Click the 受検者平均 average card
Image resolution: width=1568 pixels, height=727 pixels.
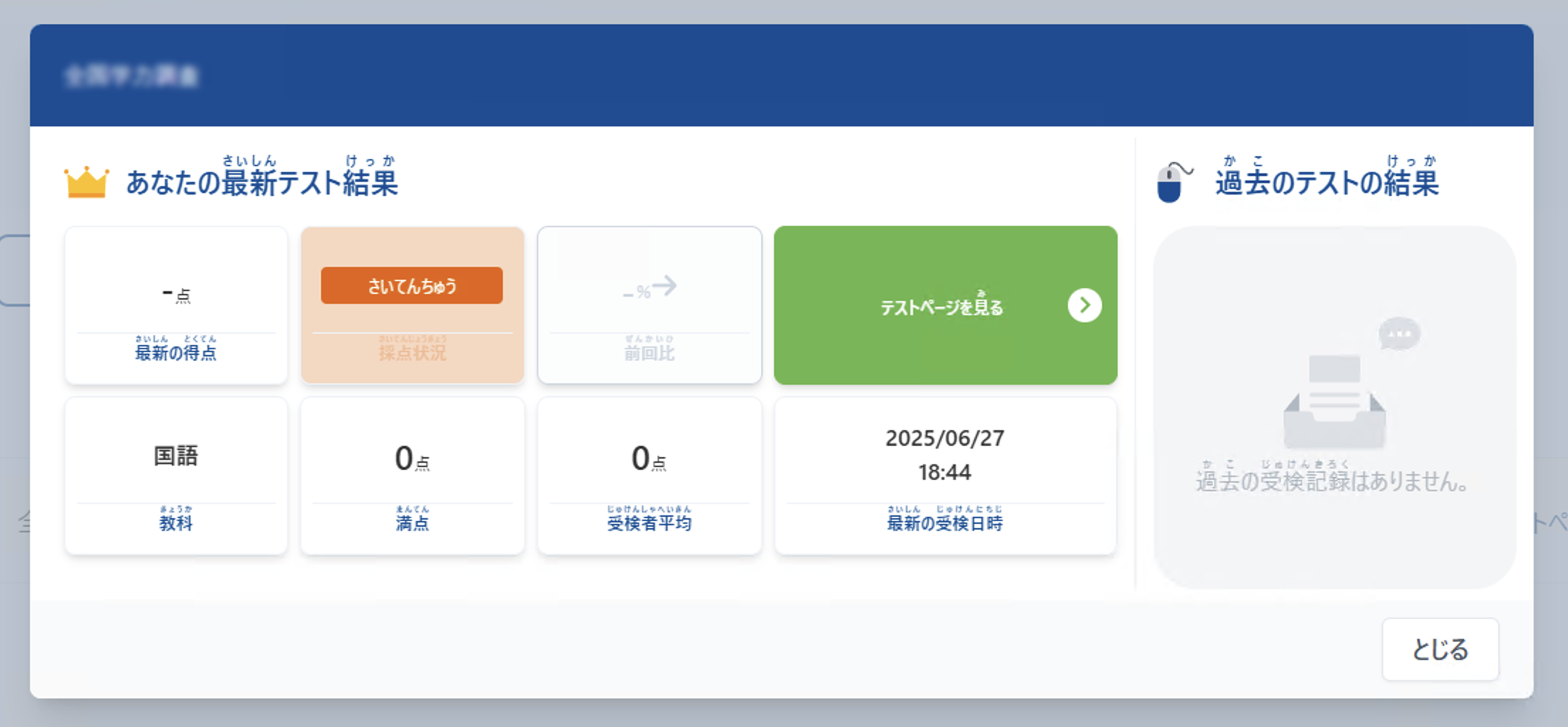(649, 476)
